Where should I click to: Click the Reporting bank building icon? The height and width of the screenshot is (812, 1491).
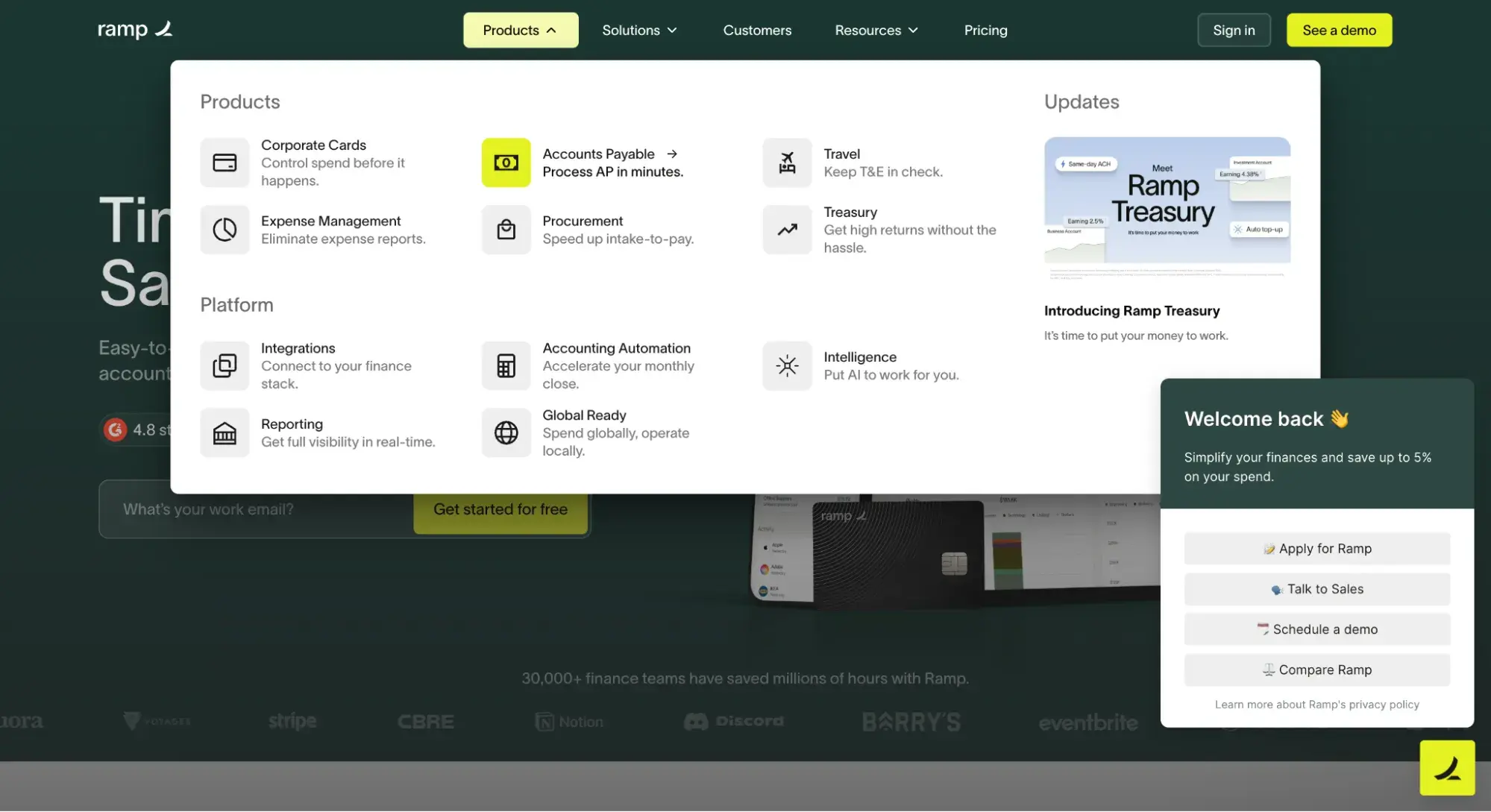[x=225, y=432]
